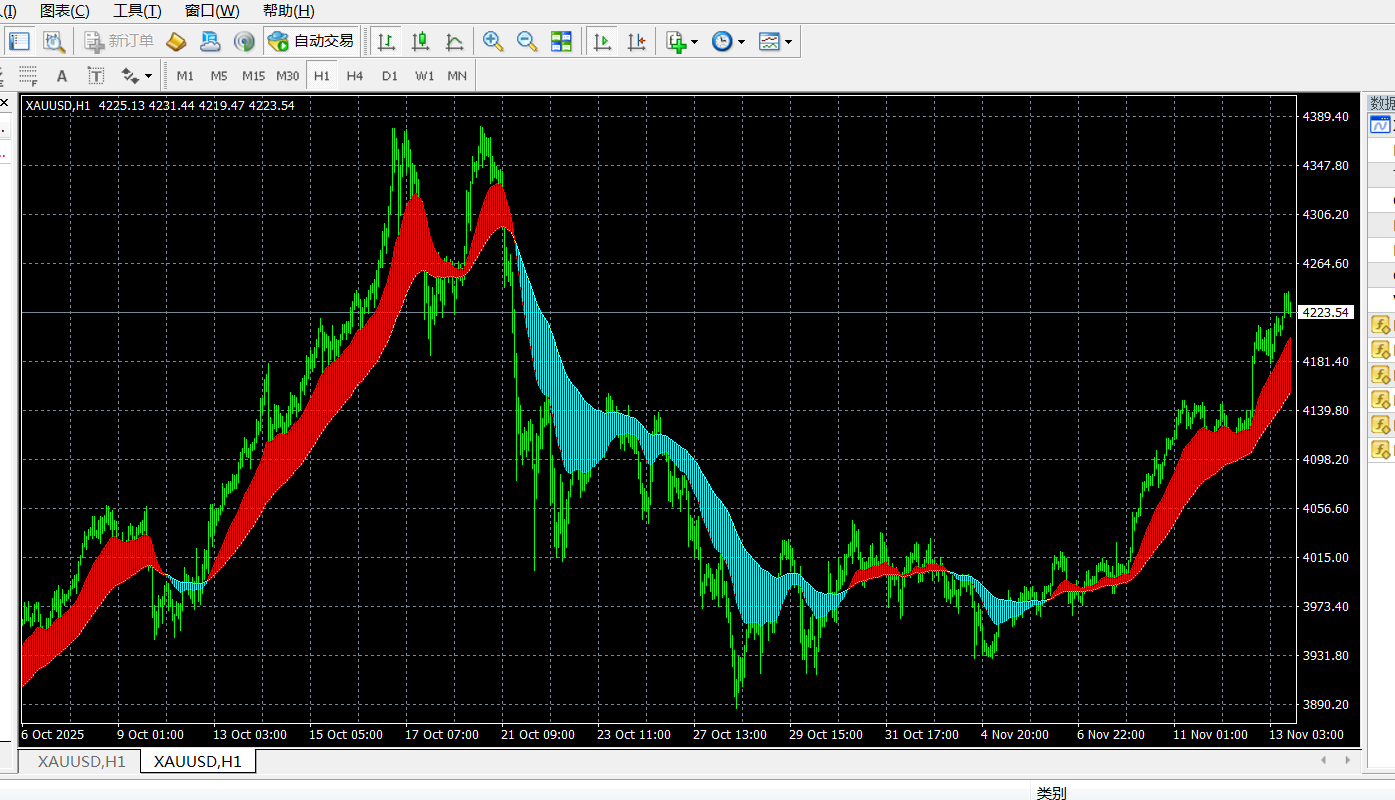Viewport: 1395px width, 800px height.
Task: Open the 帮助(H) menu
Action: click(x=288, y=11)
